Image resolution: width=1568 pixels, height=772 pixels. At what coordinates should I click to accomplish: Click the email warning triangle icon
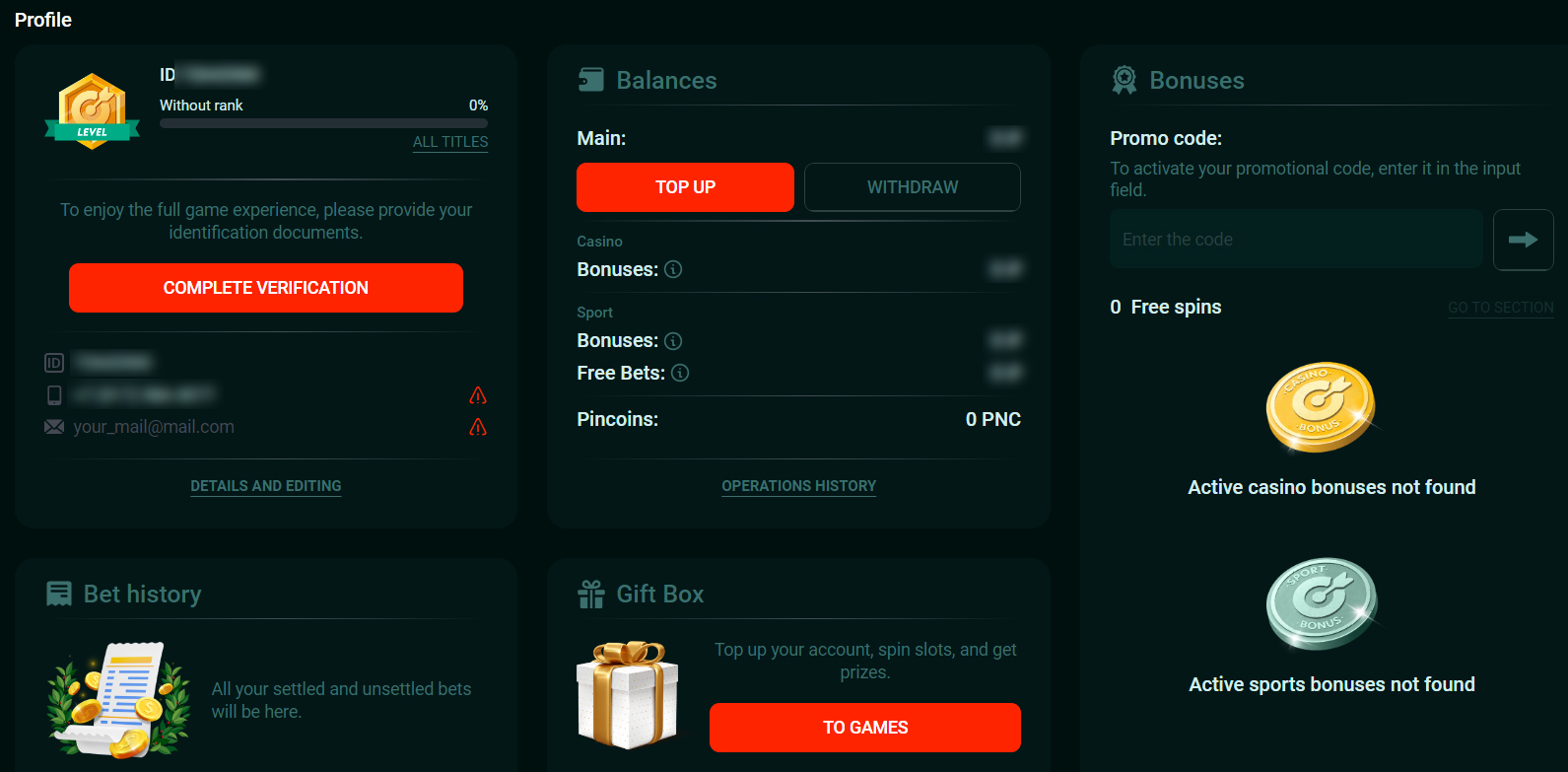(478, 427)
